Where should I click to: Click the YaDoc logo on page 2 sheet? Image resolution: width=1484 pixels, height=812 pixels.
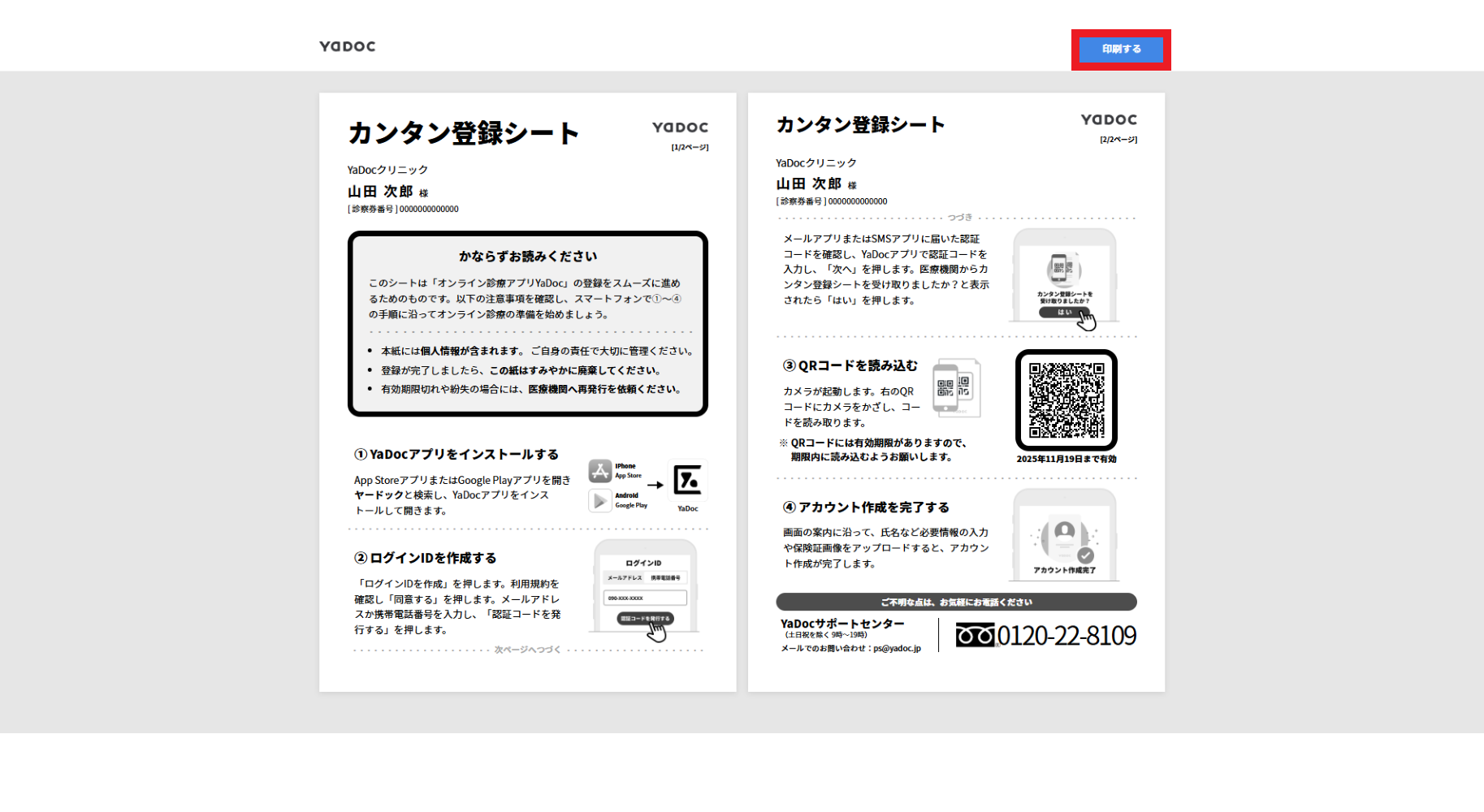pyautogui.click(x=1109, y=119)
